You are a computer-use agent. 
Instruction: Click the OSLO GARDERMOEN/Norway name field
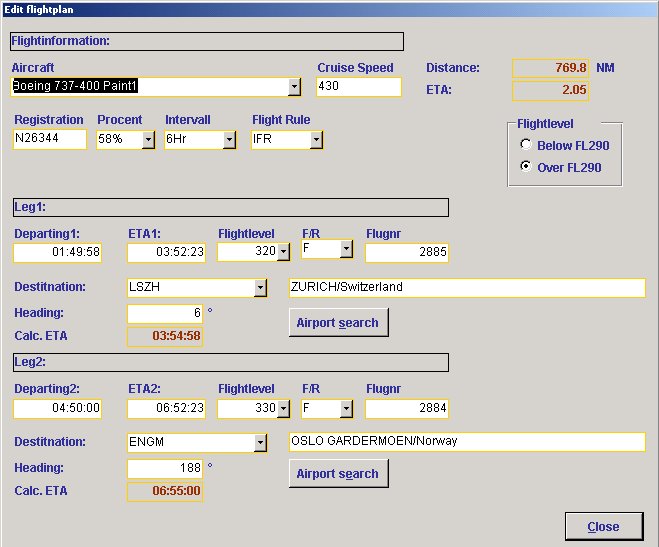pyautogui.click(x=467, y=442)
